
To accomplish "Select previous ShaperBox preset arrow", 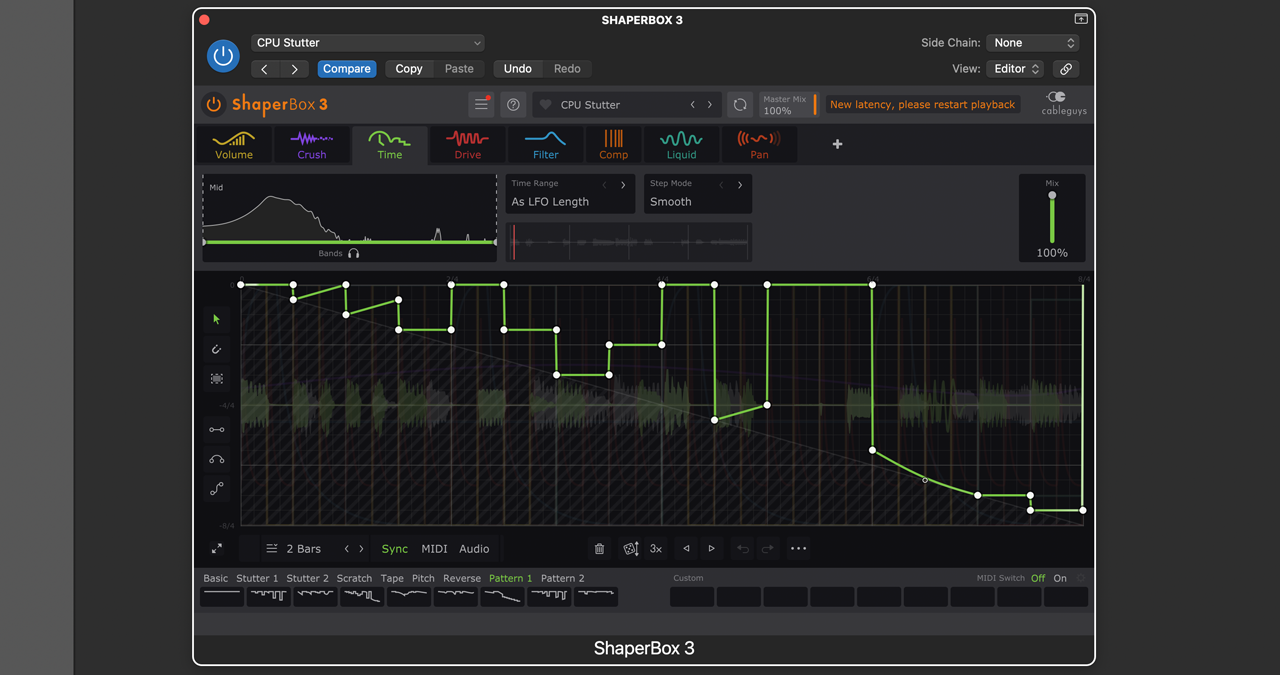I will (x=692, y=105).
